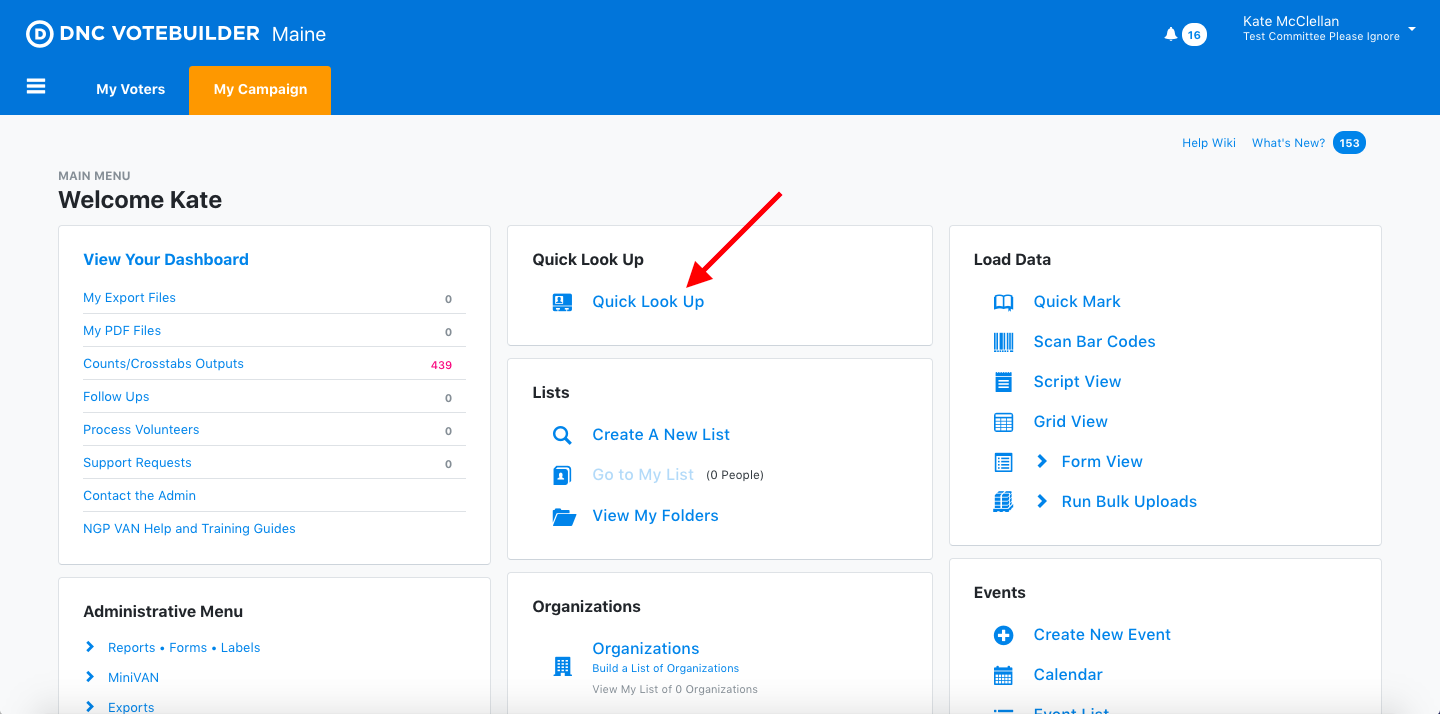The height and width of the screenshot is (714, 1440).
Task: Open the notifications bell icon
Action: [x=1171, y=34]
